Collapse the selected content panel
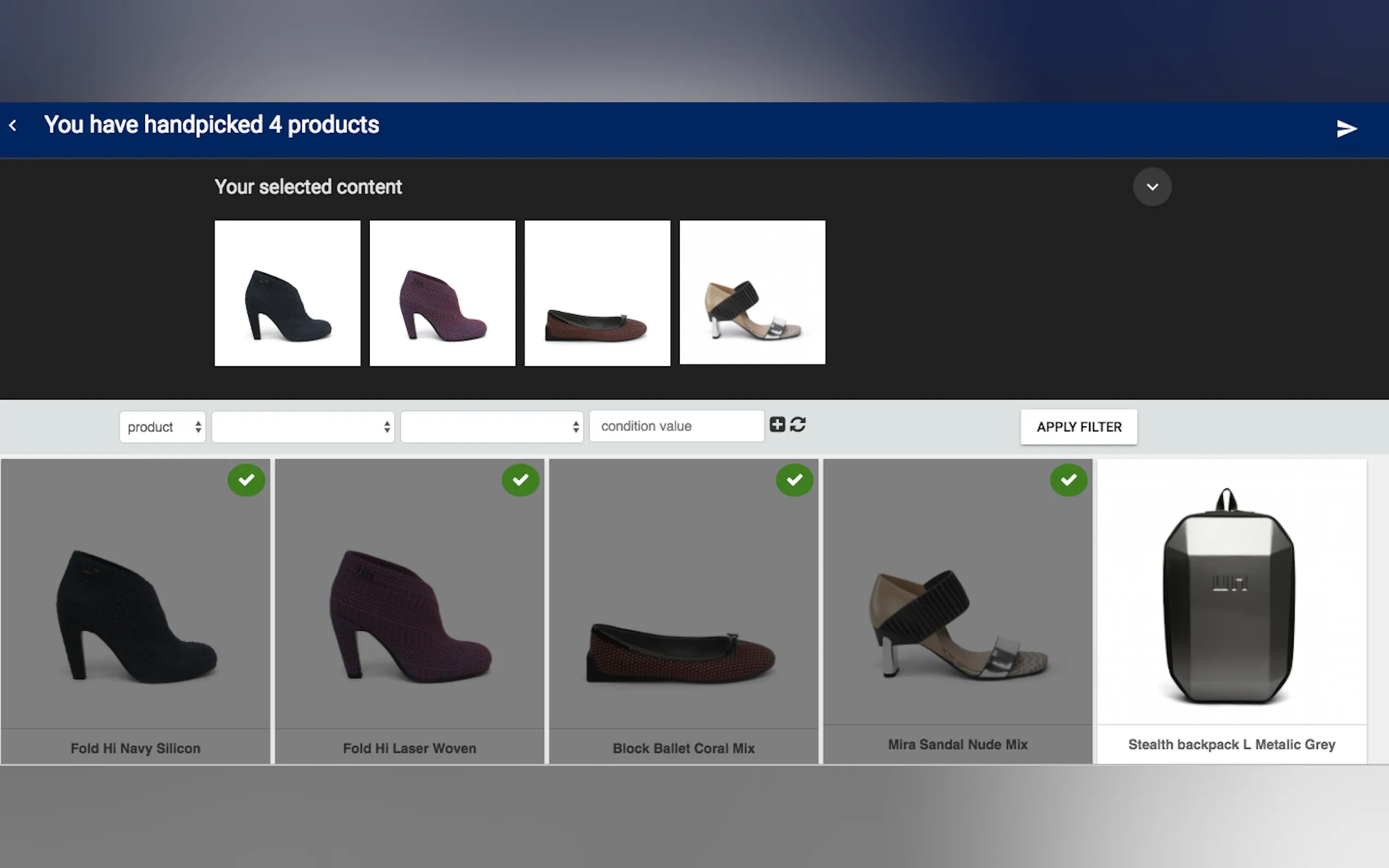Viewport: 1389px width, 868px height. pos(1151,187)
